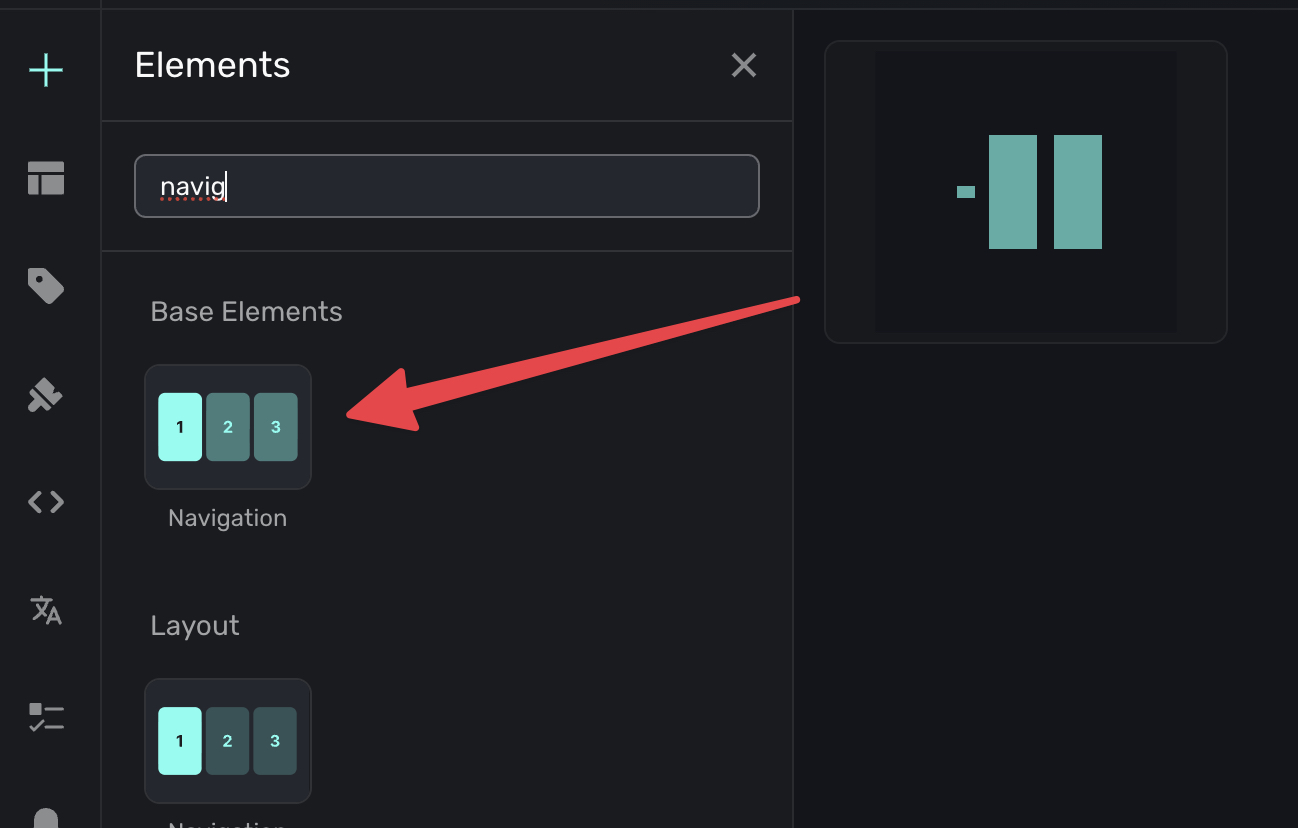
Task: Select Navigation thumbnail under Base Elements
Action: pos(228,427)
